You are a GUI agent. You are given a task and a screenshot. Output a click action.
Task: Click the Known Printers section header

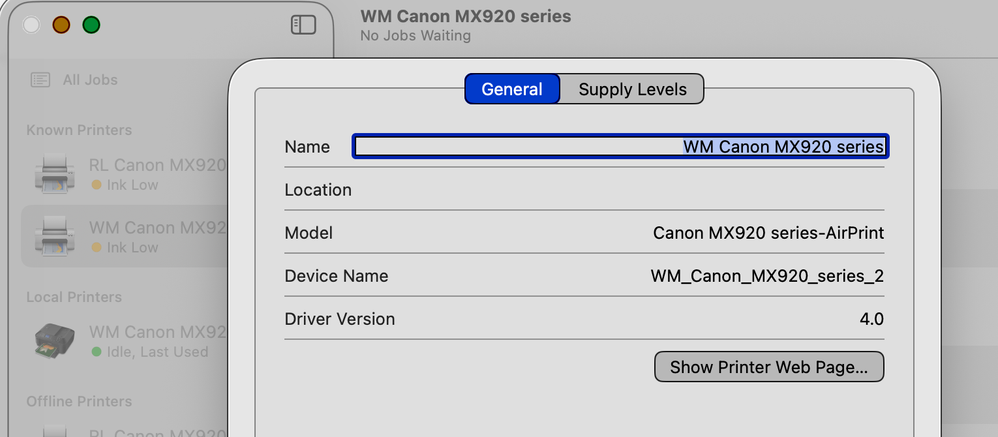pos(79,130)
